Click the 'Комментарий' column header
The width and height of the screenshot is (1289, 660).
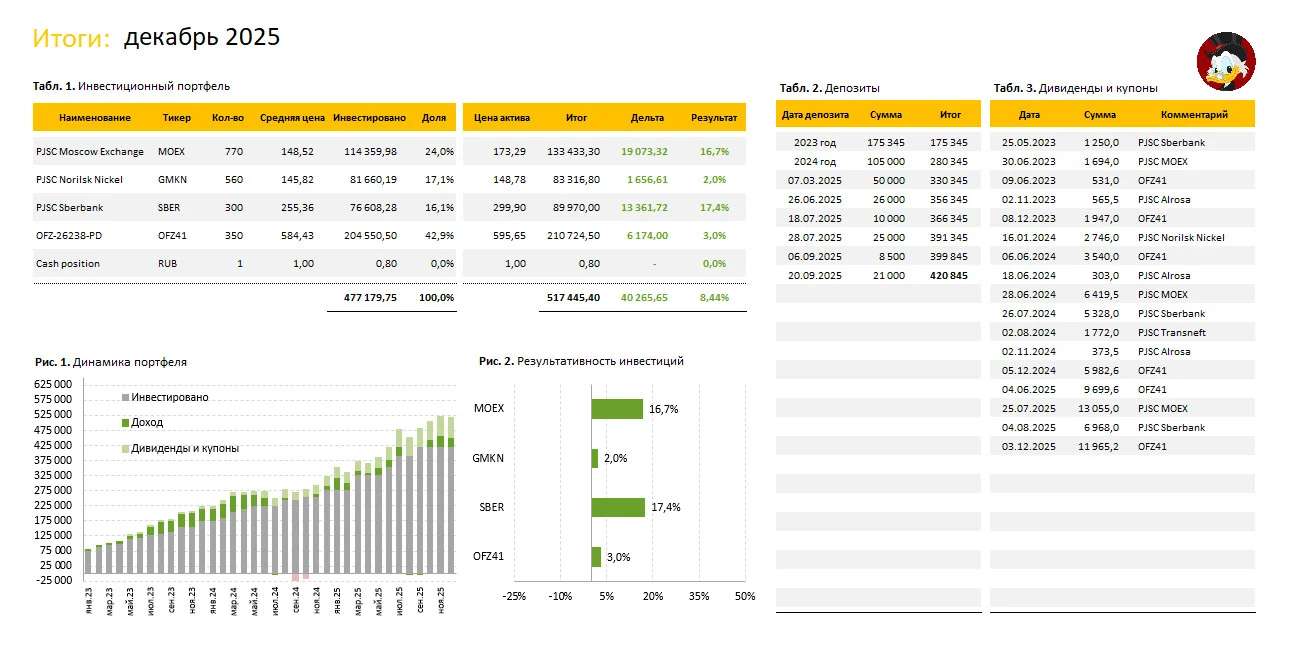point(1194,115)
